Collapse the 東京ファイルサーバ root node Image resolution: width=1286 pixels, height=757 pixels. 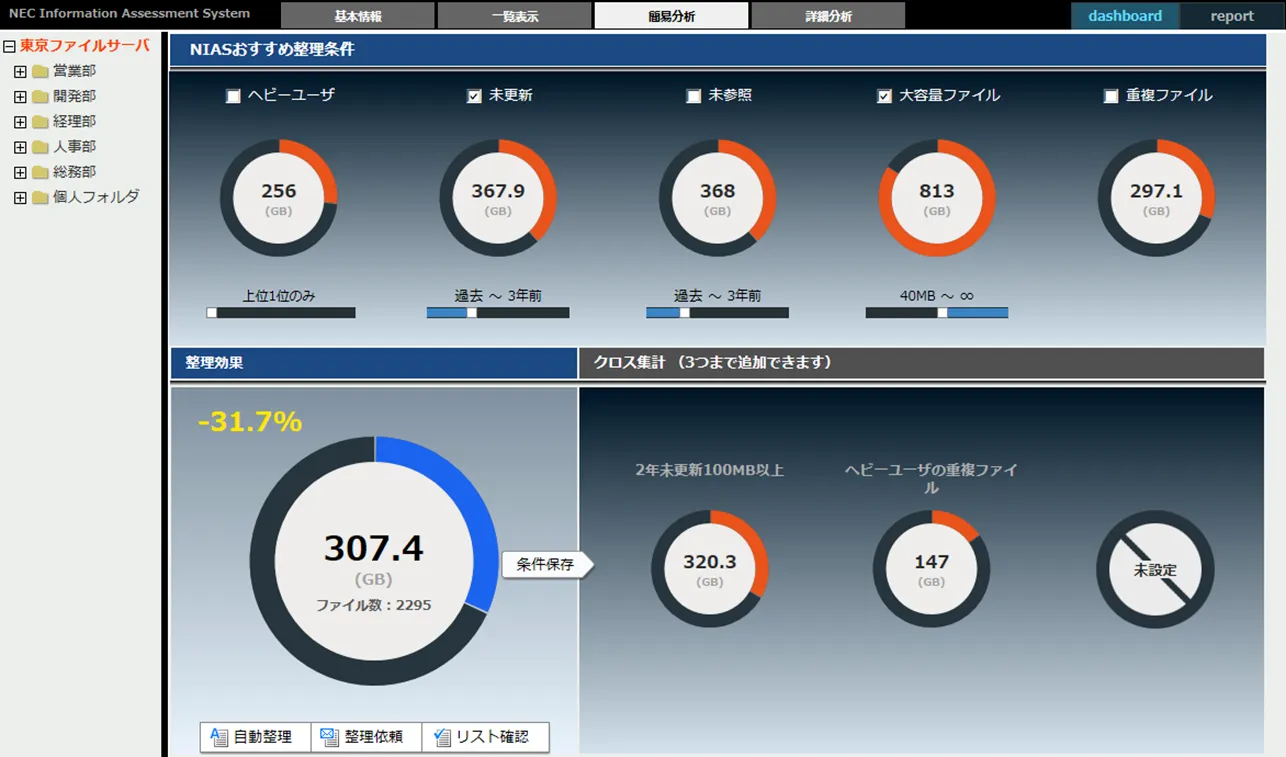[10, 46]
